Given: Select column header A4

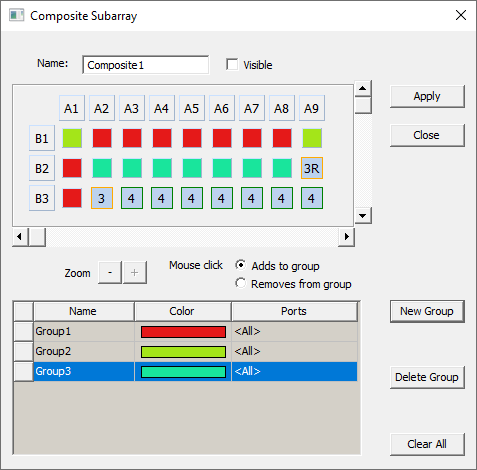Looking at the screenshot, I should tap(162, 108).
